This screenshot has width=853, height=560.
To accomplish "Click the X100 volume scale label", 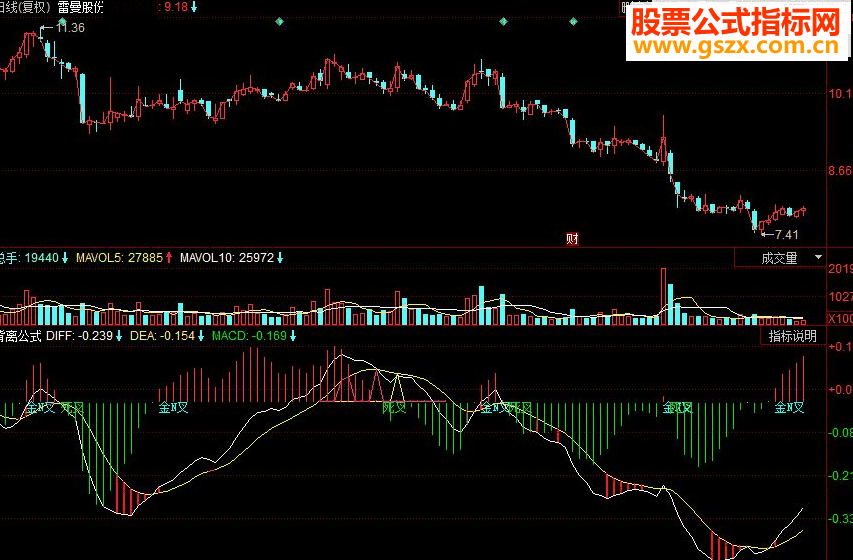I will (x=840, y=318).
